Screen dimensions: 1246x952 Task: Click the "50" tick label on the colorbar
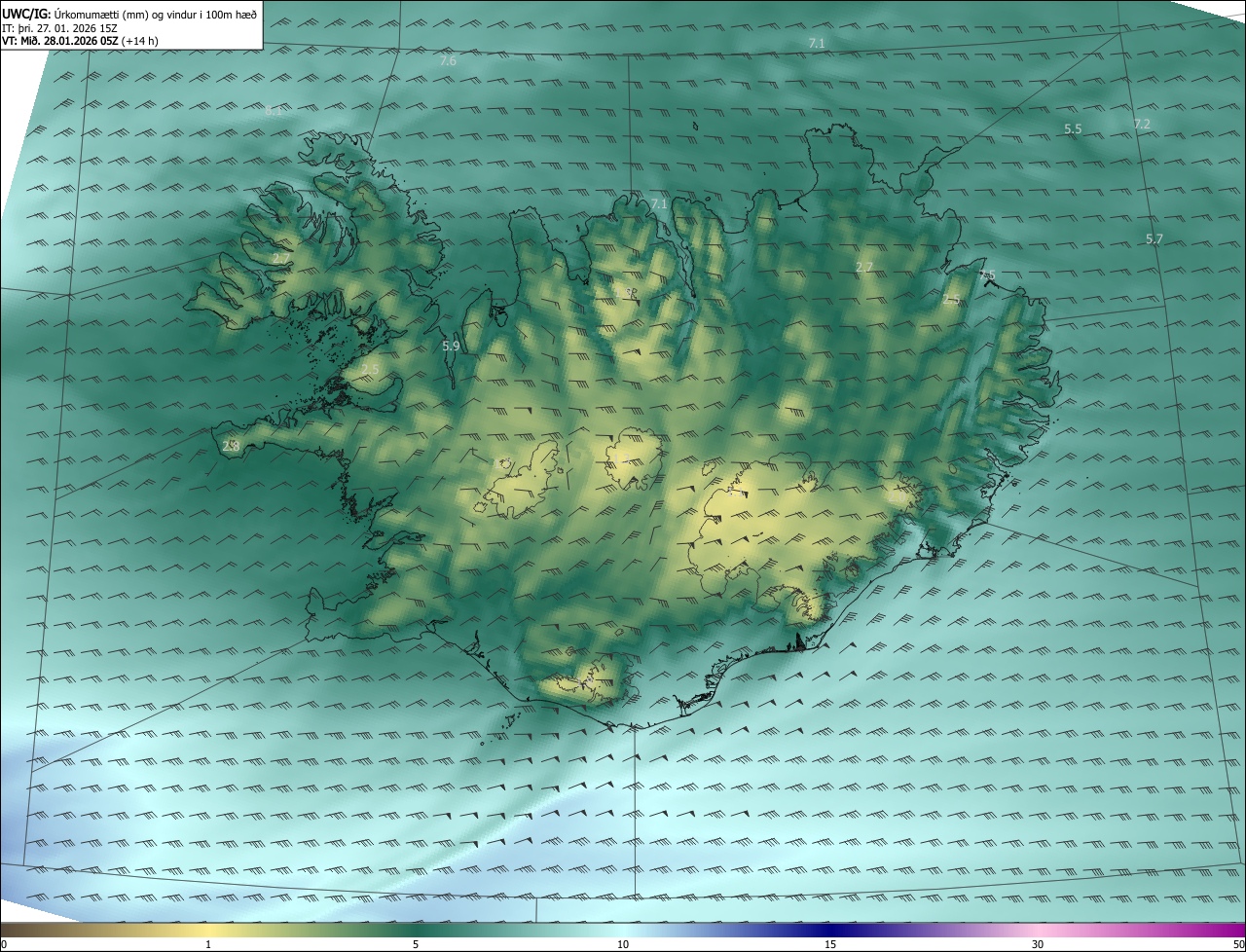click(x=1238, y=944)
